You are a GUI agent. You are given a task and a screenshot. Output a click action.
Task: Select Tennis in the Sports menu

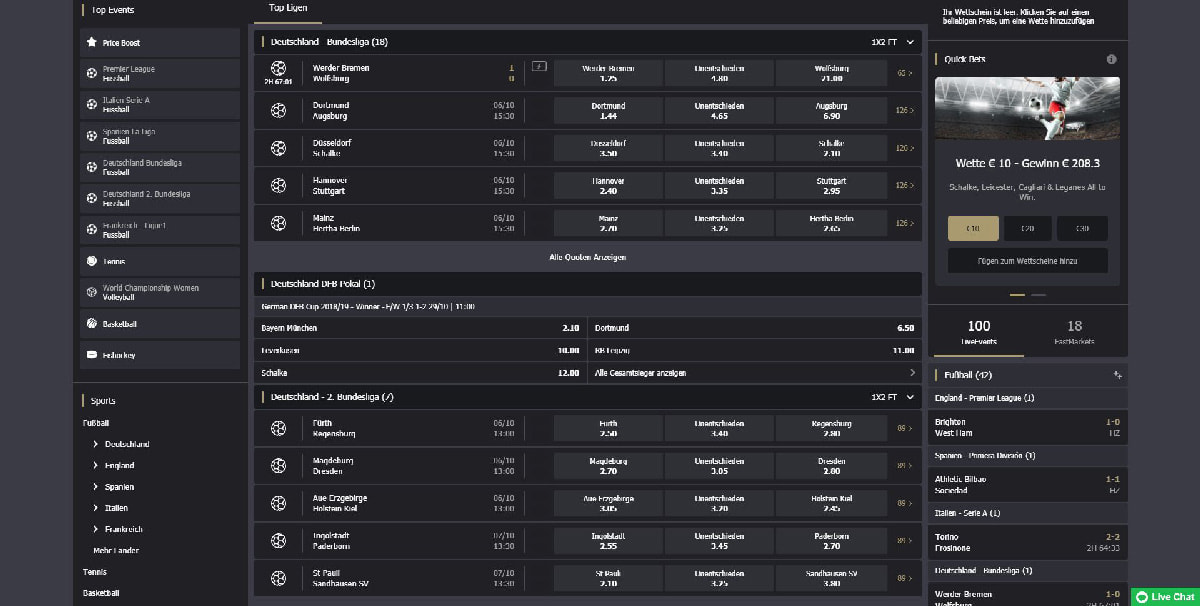click(x=95, y=572)
